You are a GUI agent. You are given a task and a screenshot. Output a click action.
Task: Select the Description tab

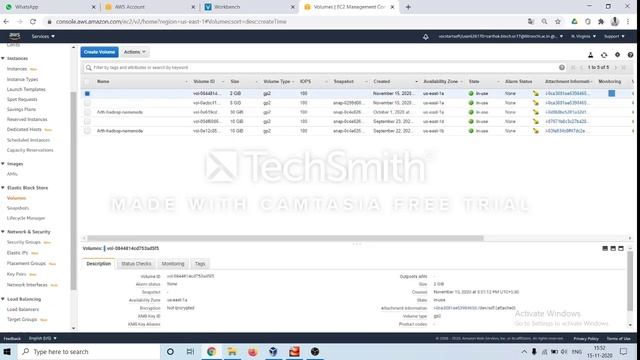(x=98, y=264)
